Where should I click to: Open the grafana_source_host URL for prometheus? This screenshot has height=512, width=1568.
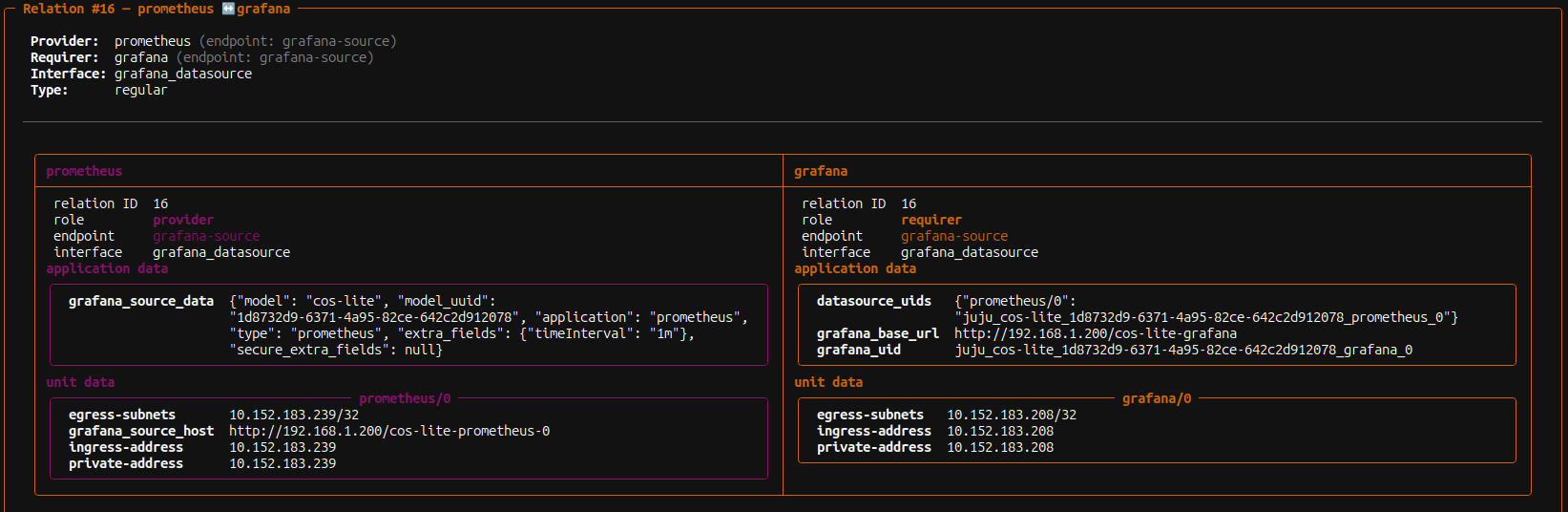coord(388,431)
